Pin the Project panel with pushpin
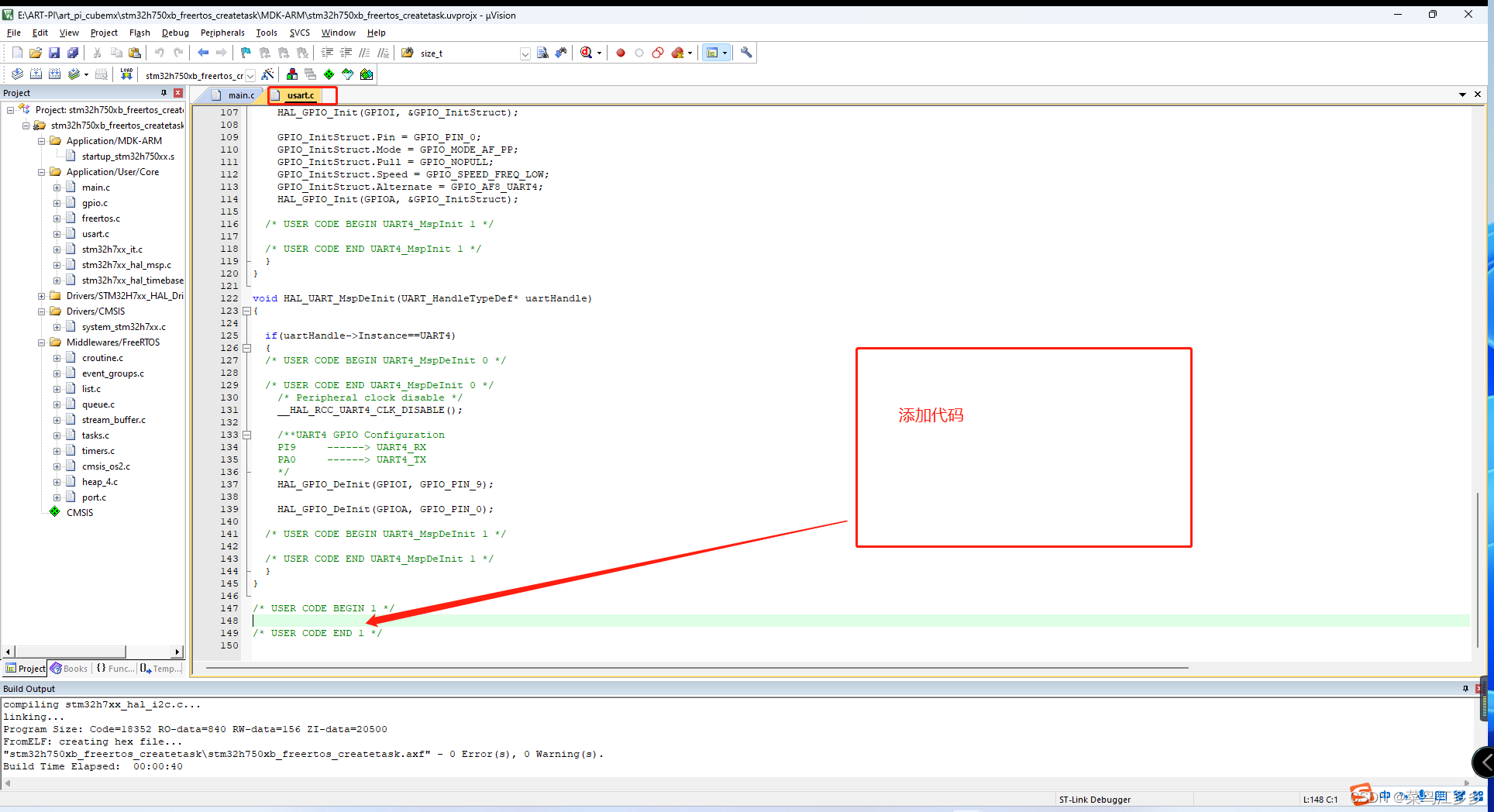This screenshot has height=812, width=1494. pos(164,93)
